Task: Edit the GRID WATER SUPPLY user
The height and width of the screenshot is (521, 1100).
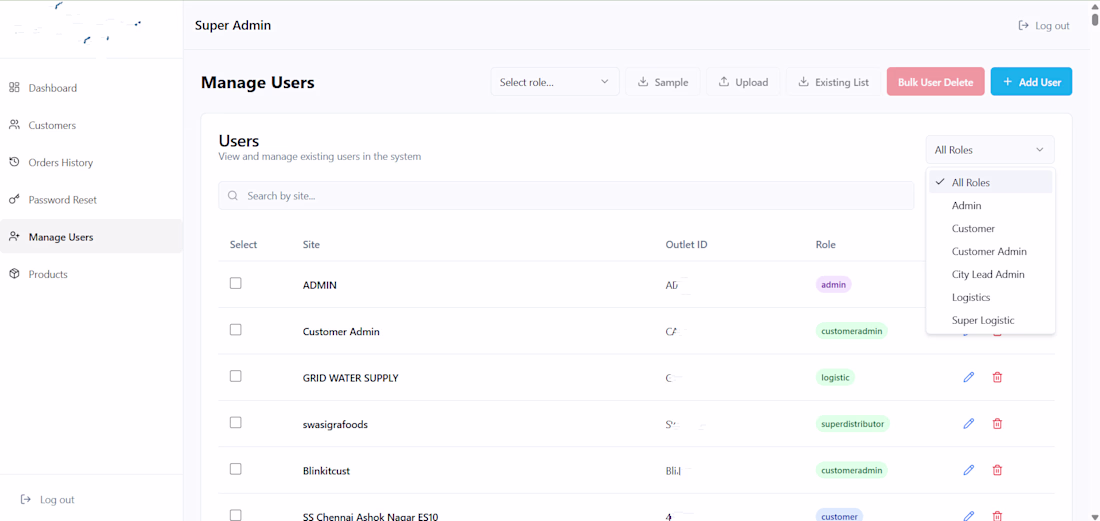Action: [969, 377]
